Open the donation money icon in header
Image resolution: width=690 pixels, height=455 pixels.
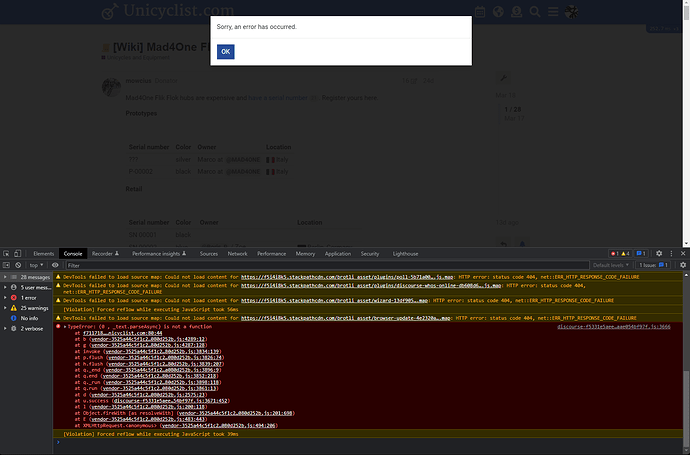tap(517, 12)
